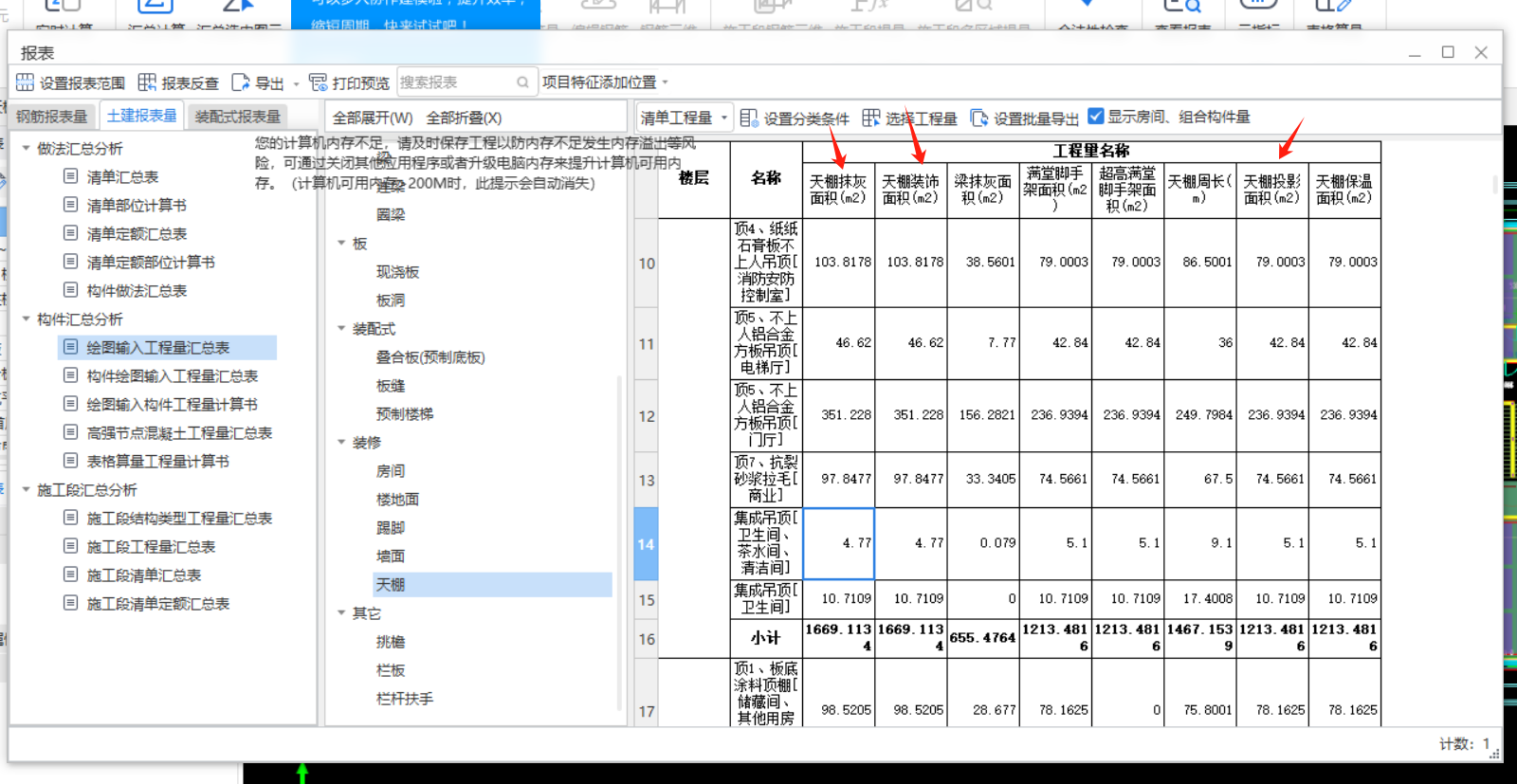The image size is (1517, 784).
Task: Select 构件做法汇总表 report icon
Action: tap(70, 290)
